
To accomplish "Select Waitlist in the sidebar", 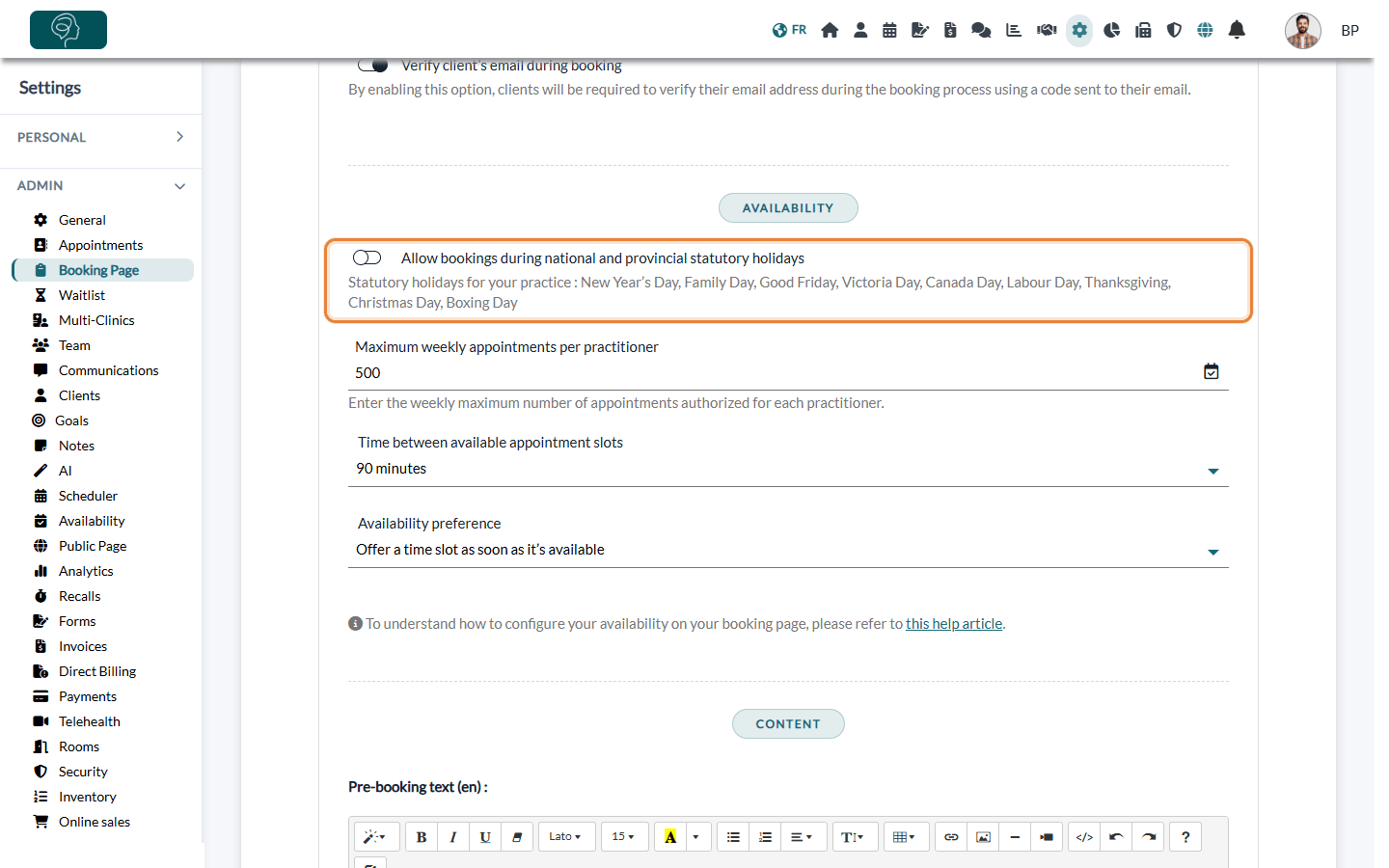I will (82, 295).
